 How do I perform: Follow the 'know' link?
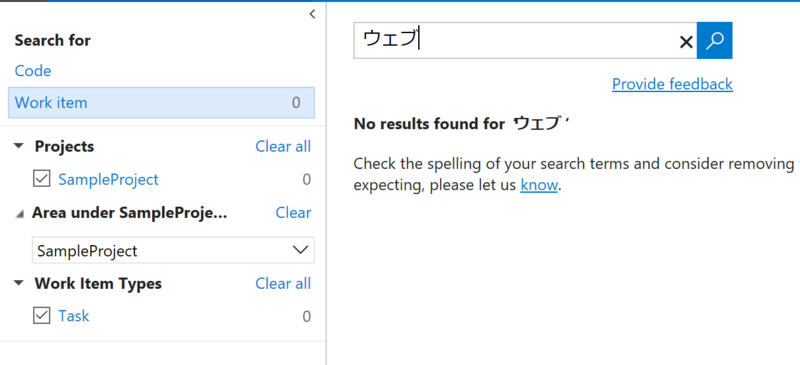coord(539,185)
